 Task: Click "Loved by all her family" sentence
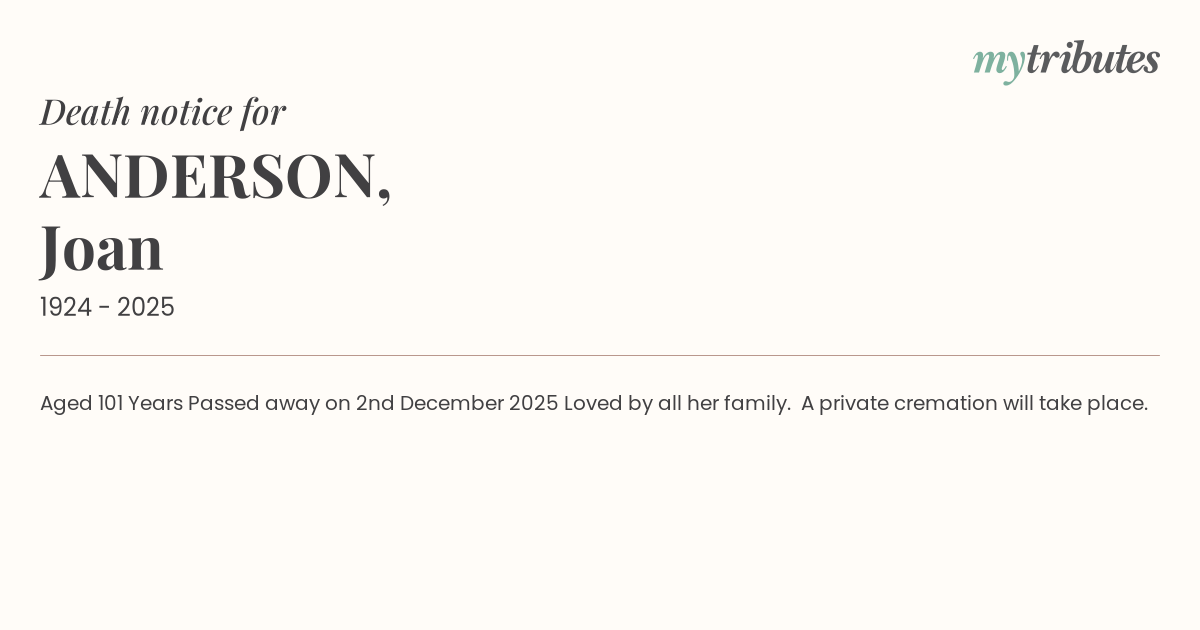pyautogui.click(x=677, y=403)
